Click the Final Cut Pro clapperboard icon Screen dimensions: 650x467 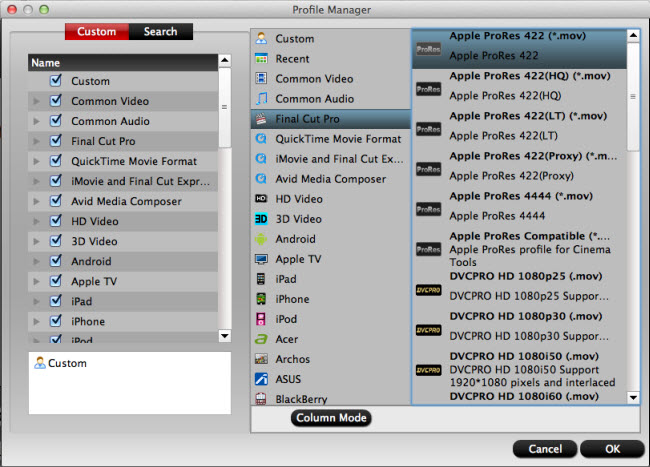coord(261,119)
